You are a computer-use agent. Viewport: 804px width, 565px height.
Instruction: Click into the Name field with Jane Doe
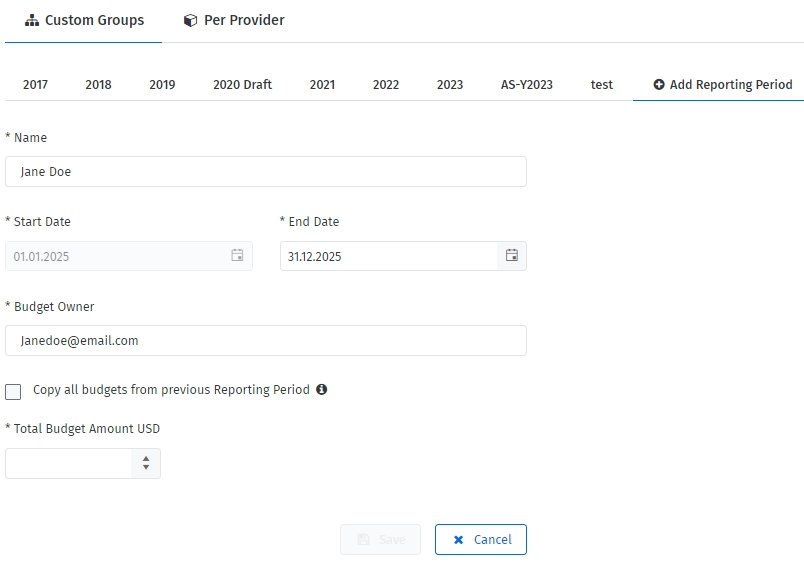tap(265, 171)
